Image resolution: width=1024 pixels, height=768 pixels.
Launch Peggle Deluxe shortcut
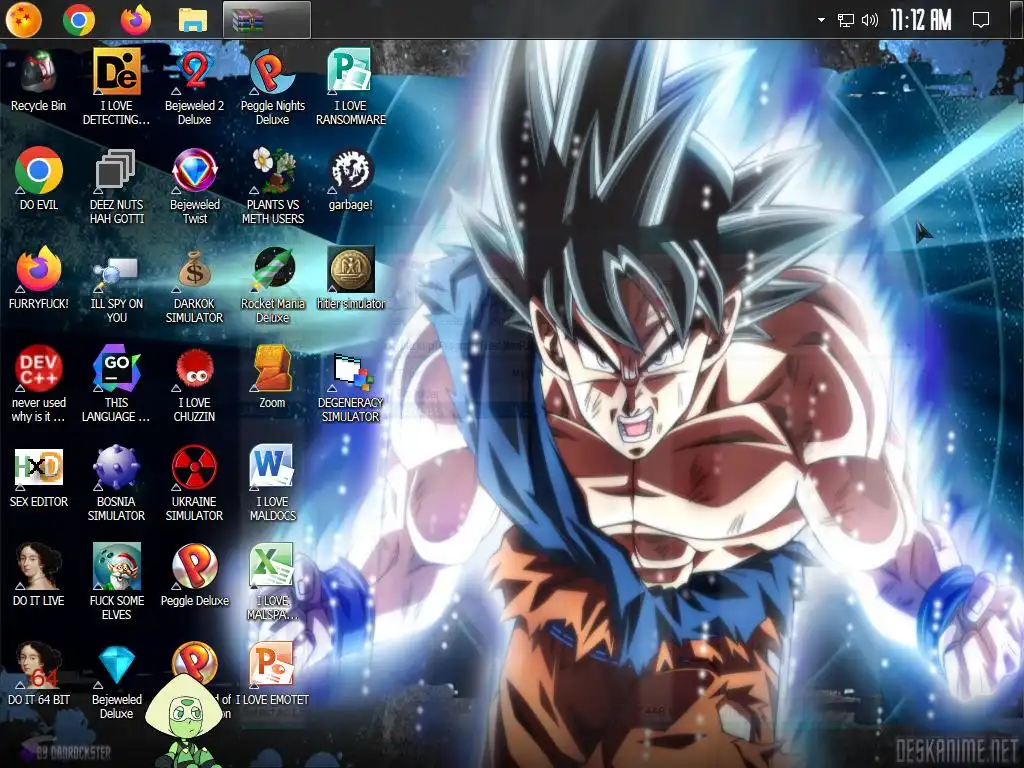[195, 575]
